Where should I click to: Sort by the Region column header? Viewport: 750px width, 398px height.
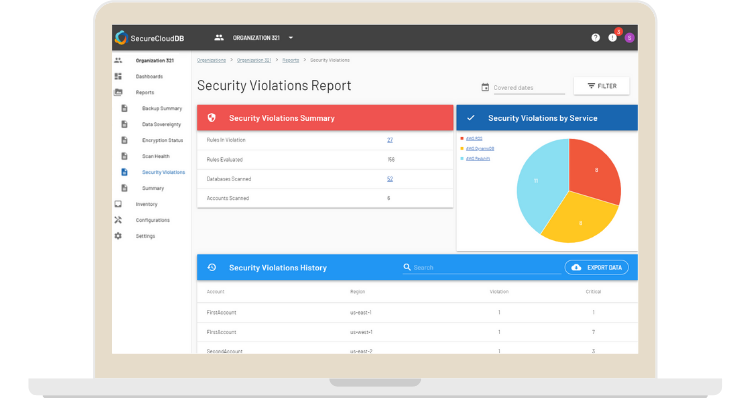(x=357, y=291)
